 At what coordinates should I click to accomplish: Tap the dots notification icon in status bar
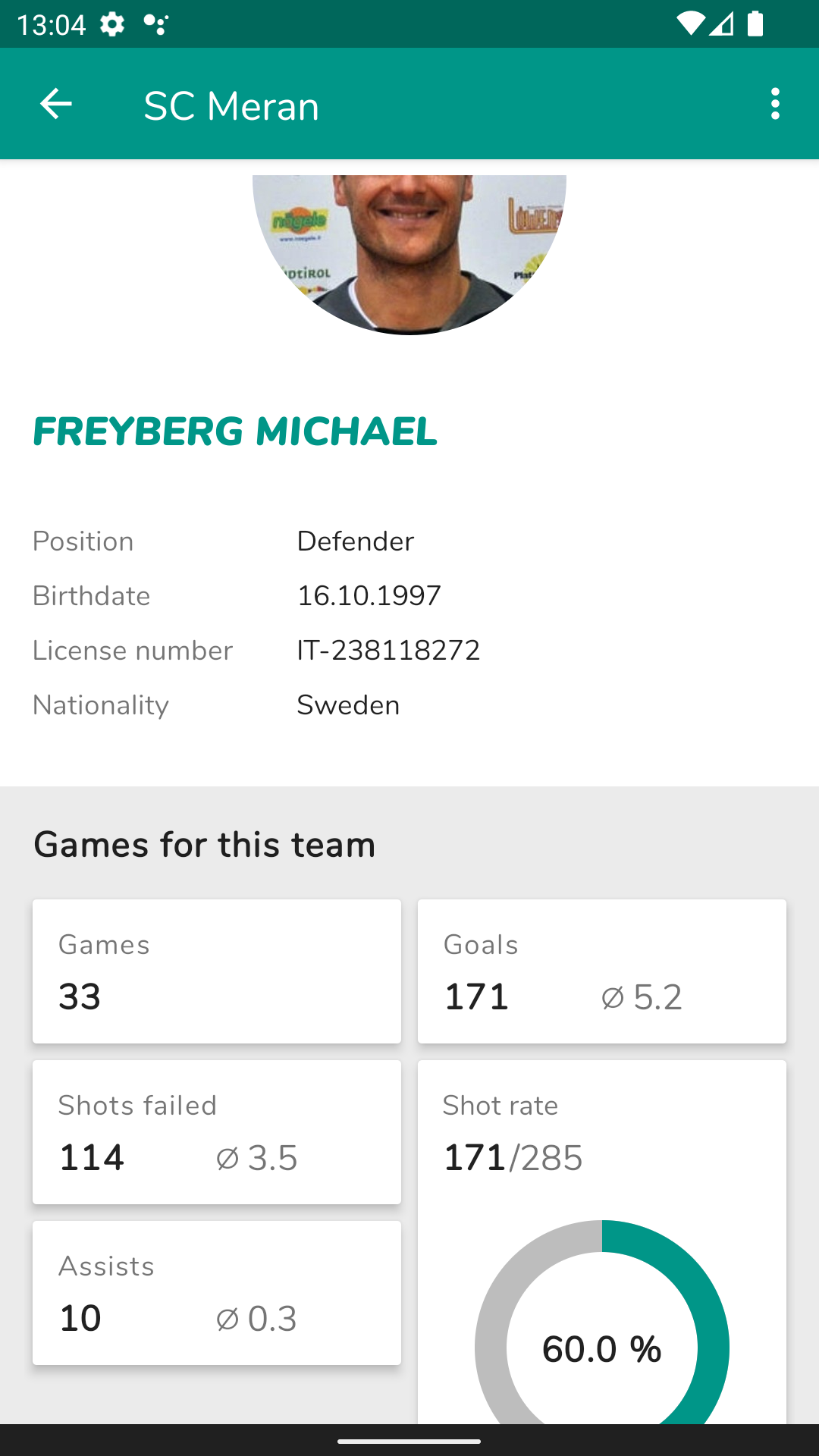click(x=155, y=24)
